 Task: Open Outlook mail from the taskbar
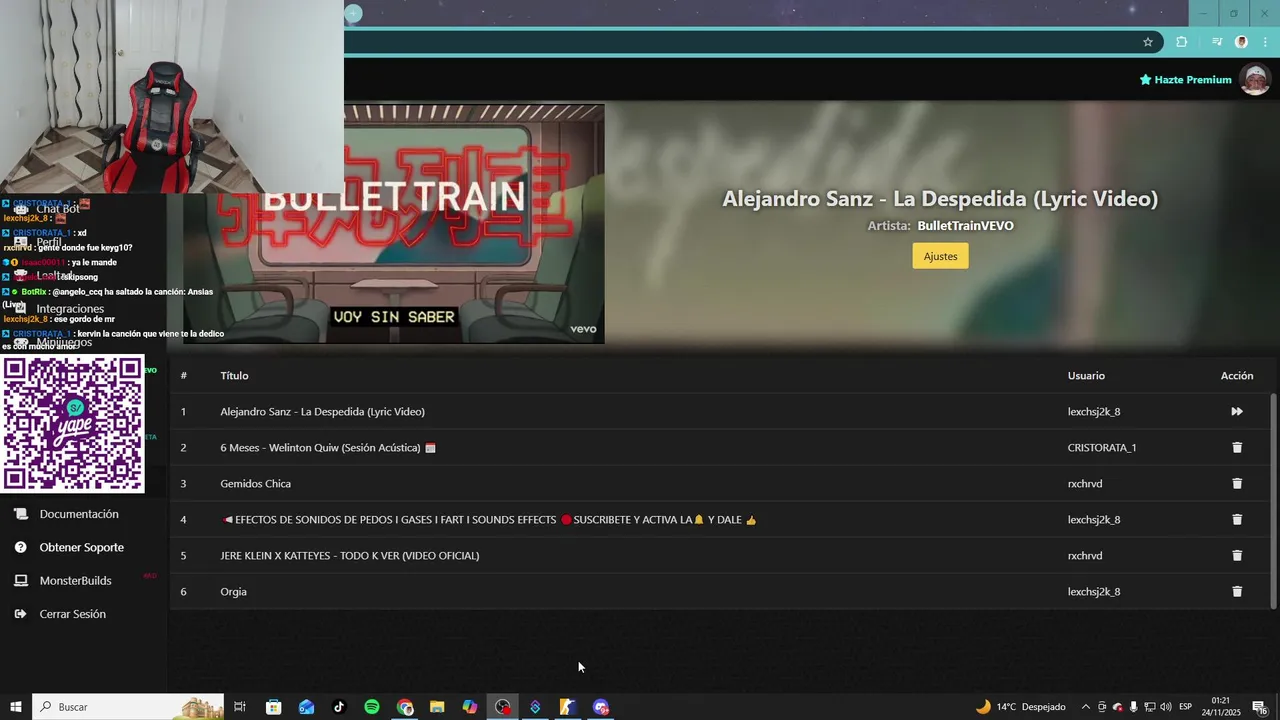pos(306,707)
